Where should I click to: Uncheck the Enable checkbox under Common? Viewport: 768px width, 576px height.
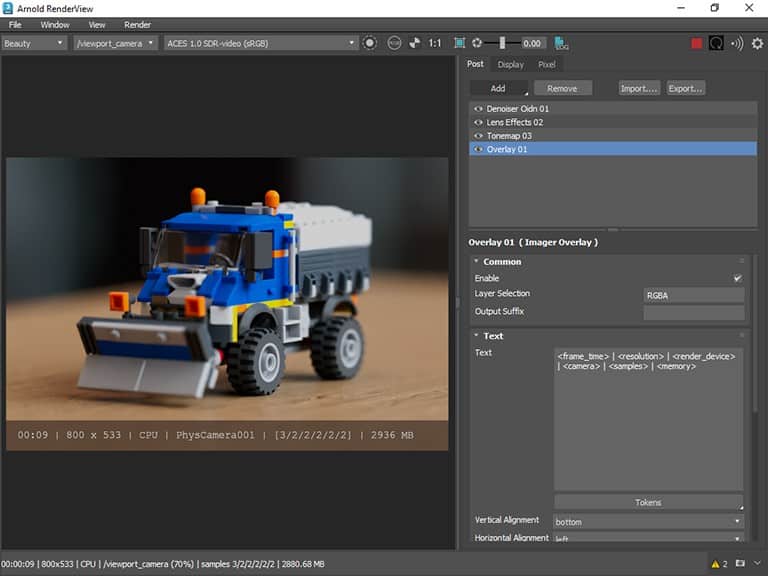pyautogui.click(x=737, y=278)
